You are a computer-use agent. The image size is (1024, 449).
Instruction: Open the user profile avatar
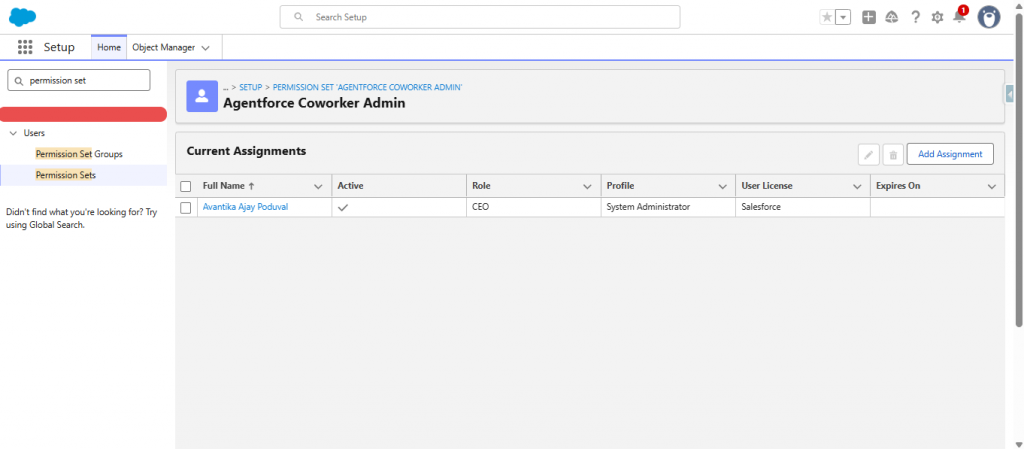pyautogui.click(x=989, y=17)
